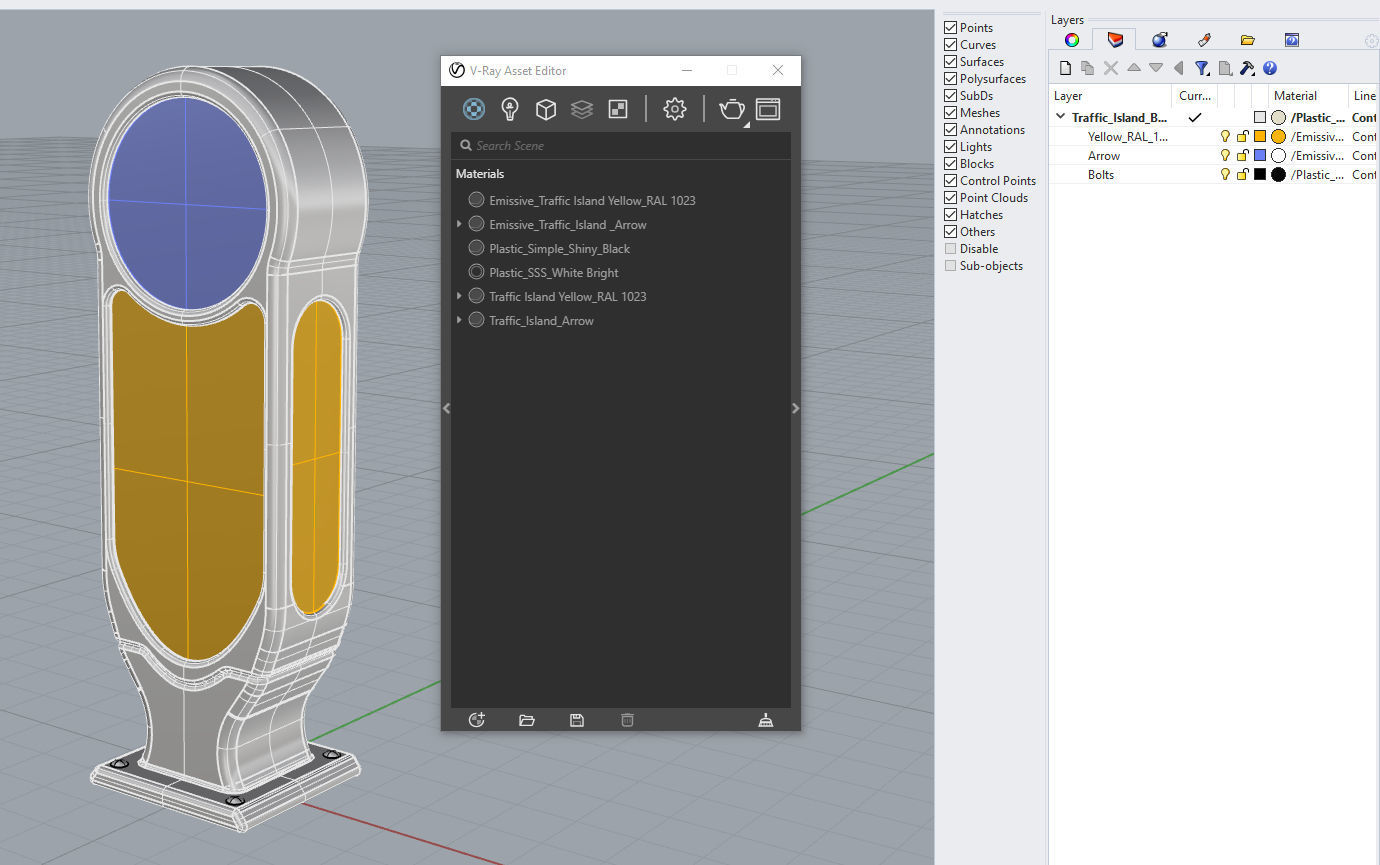Screen dimensions: 1380x865
Task: Purge unused assets with broom icon
Action: click(x=766, y=720)
